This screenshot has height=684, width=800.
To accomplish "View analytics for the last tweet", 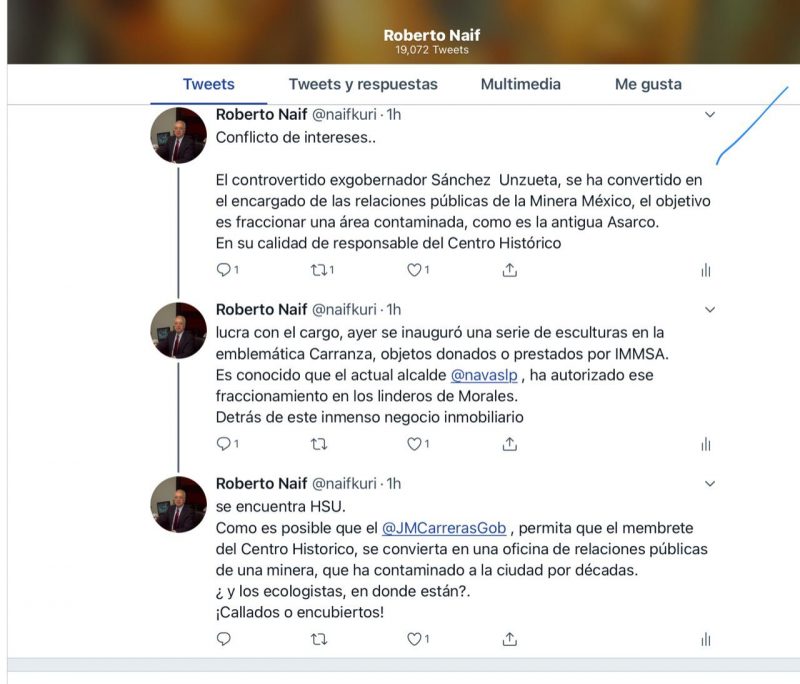I will click(x=706, y=639).
